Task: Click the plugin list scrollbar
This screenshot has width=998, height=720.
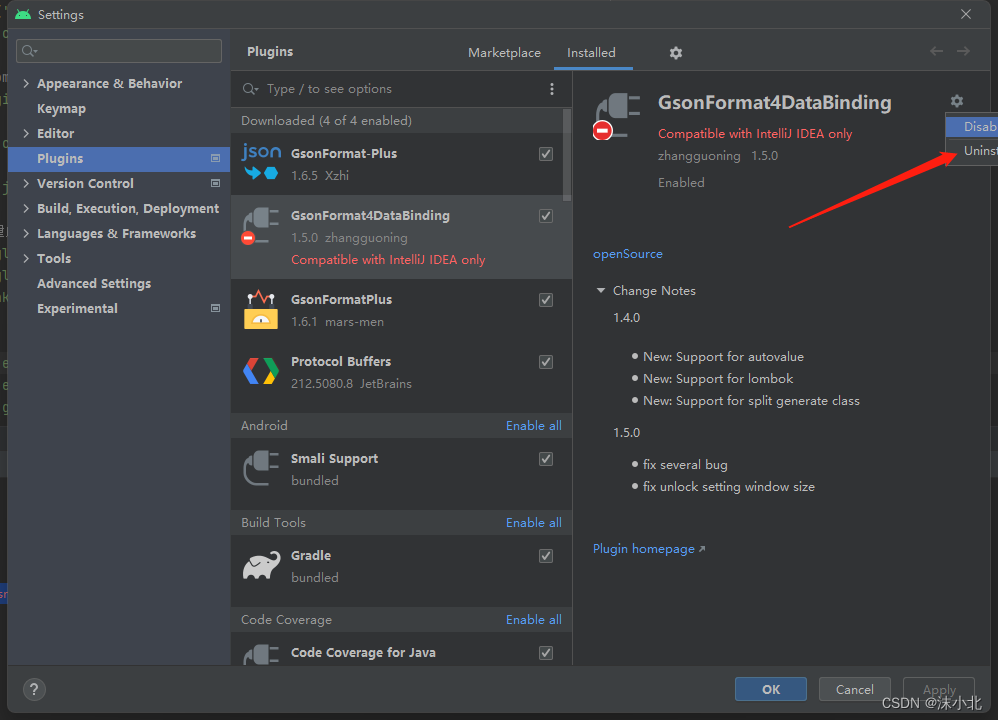Action: (x=566, y=155)
